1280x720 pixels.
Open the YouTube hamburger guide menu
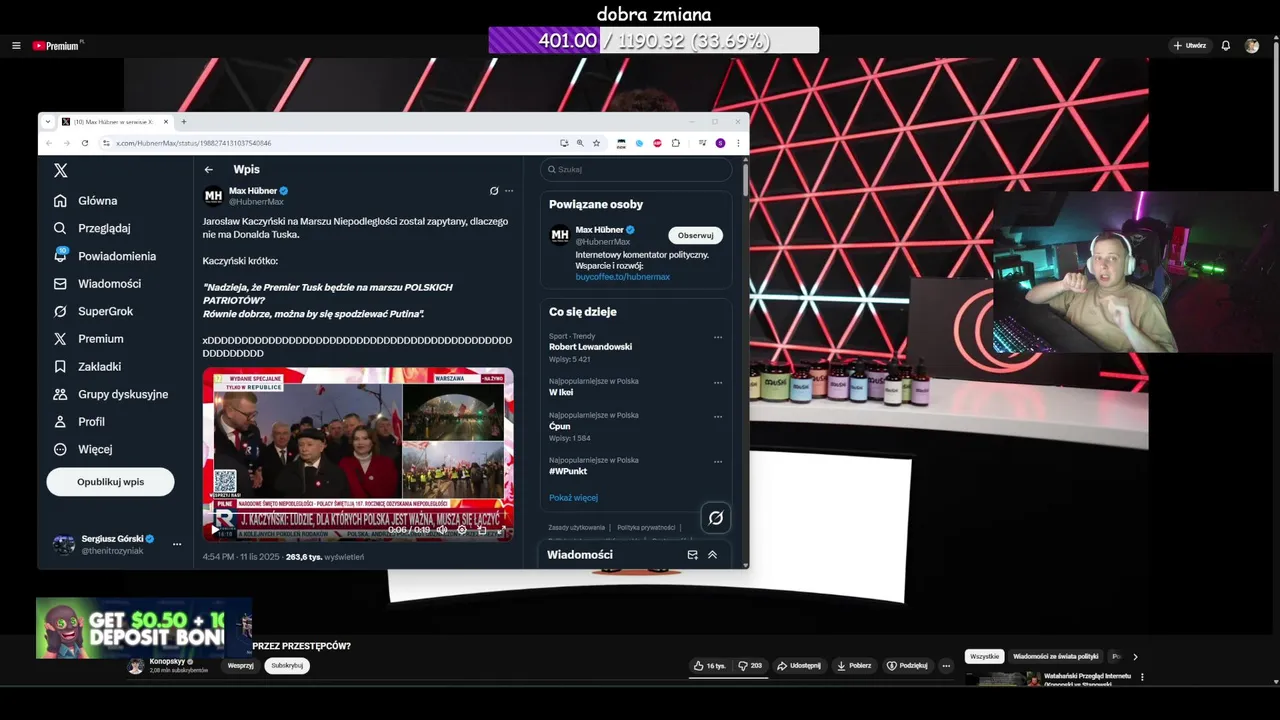[16, 46]
